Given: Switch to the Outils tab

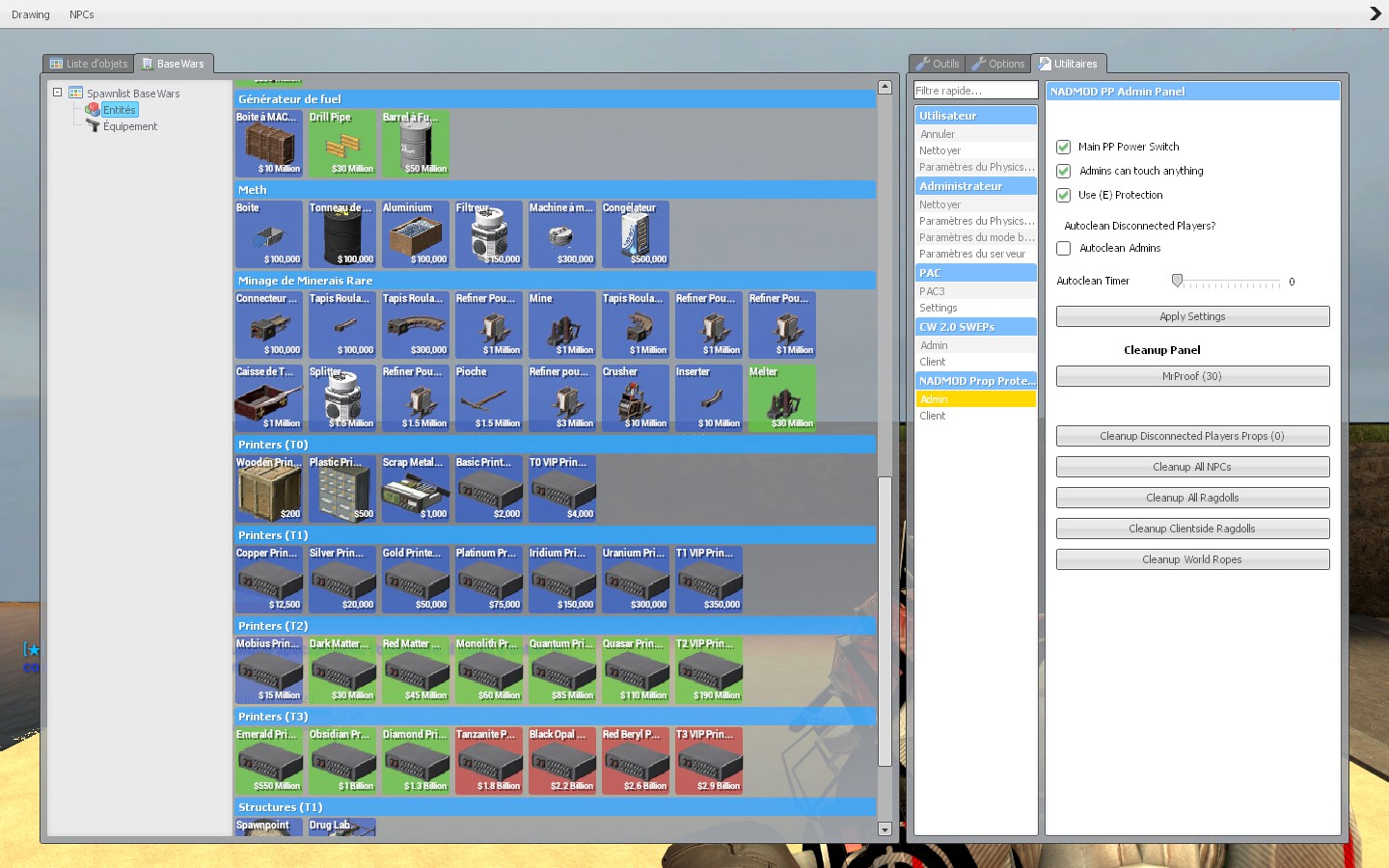Looking at the screenshot, I should tap(938, 64).
